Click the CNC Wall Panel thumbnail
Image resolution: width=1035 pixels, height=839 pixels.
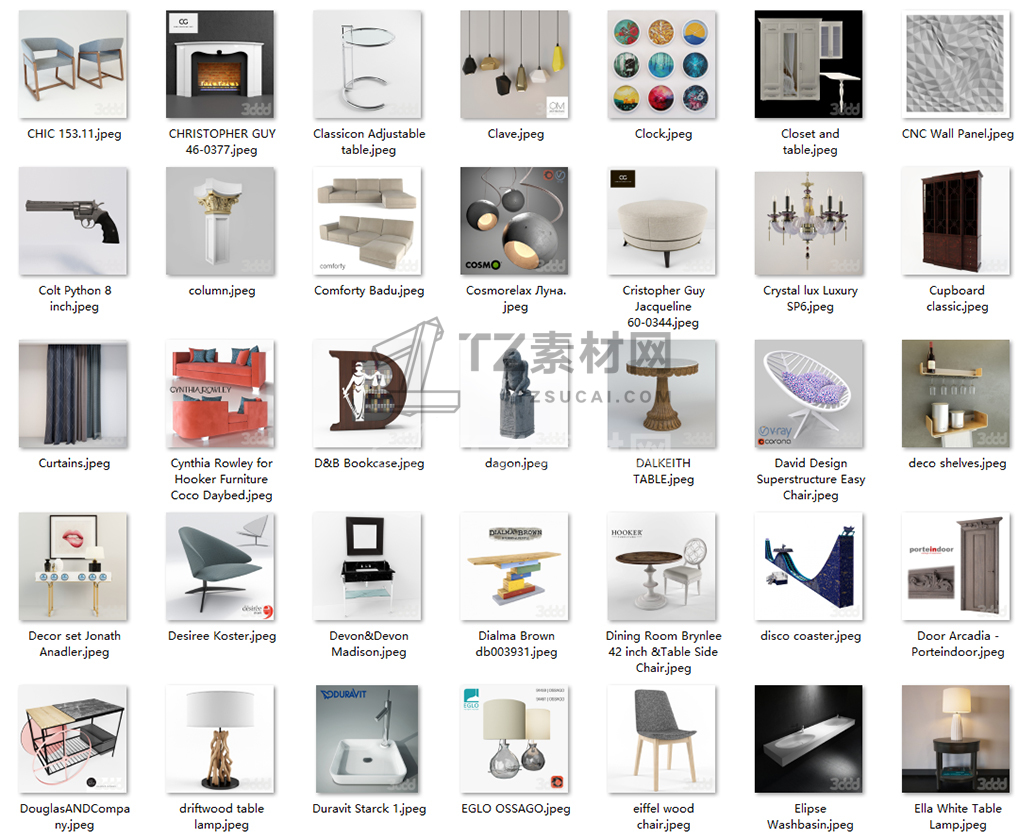pos(956,64)
